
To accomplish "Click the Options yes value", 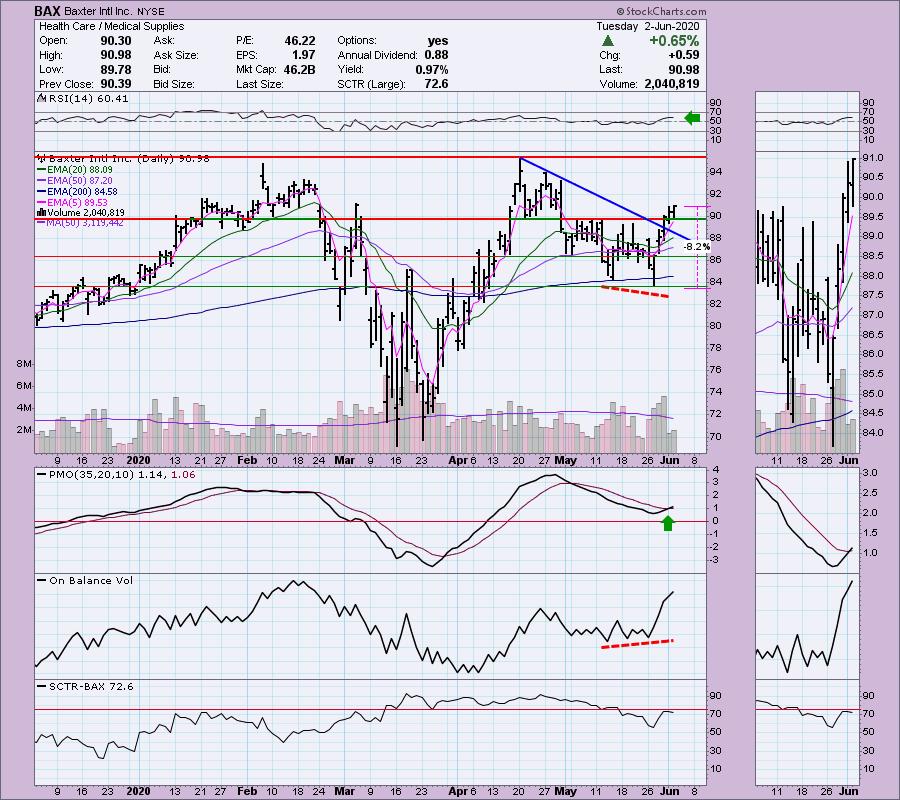I will click(438, 41).
